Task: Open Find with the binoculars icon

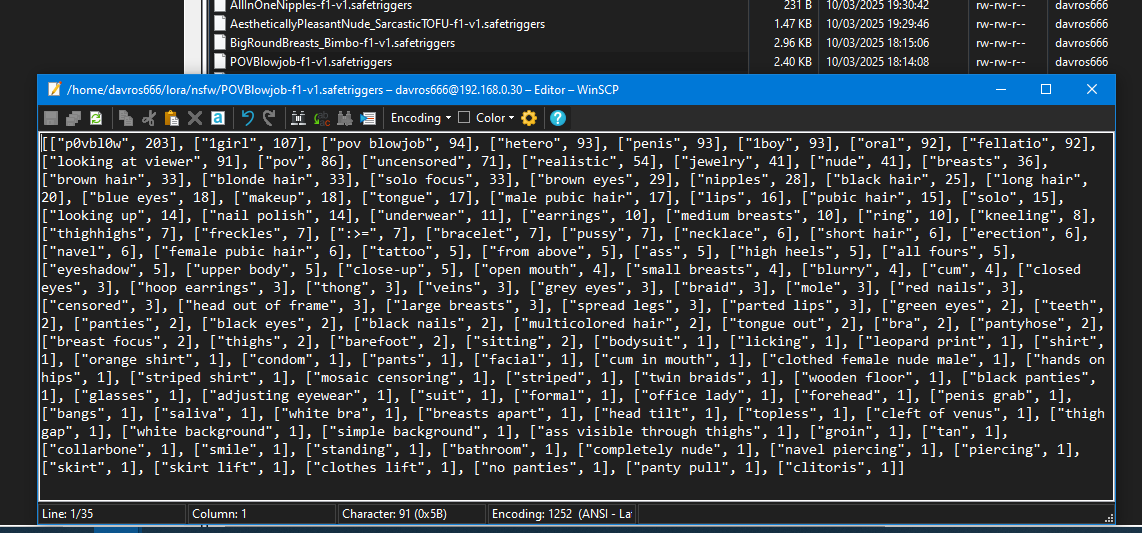Action: click(x=299, y=118)
